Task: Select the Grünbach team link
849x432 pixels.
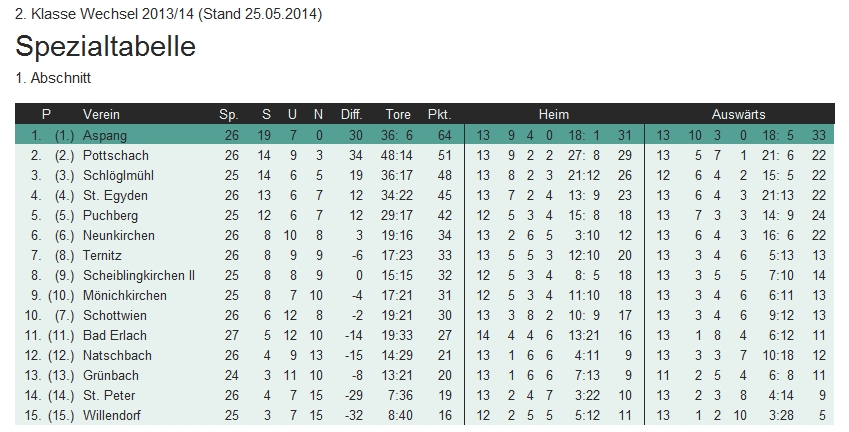Action: [110, 375]
